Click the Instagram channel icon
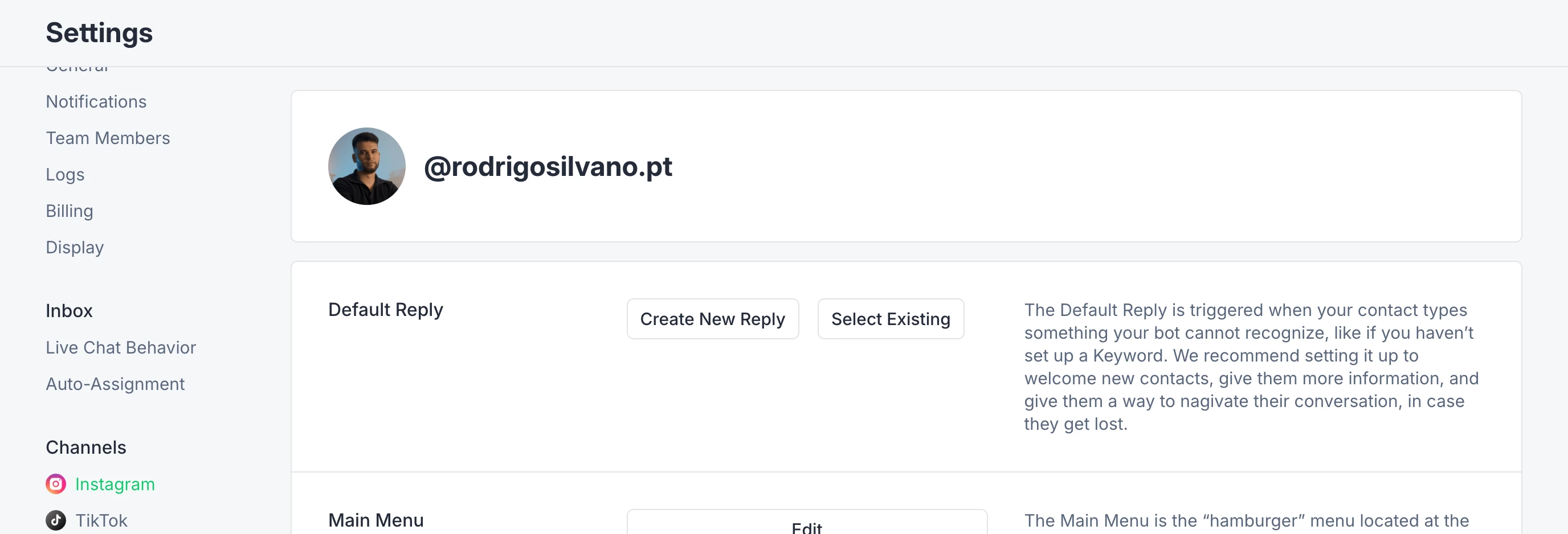This screenshot has width=1568, height=534. click(x=56, y=484)
